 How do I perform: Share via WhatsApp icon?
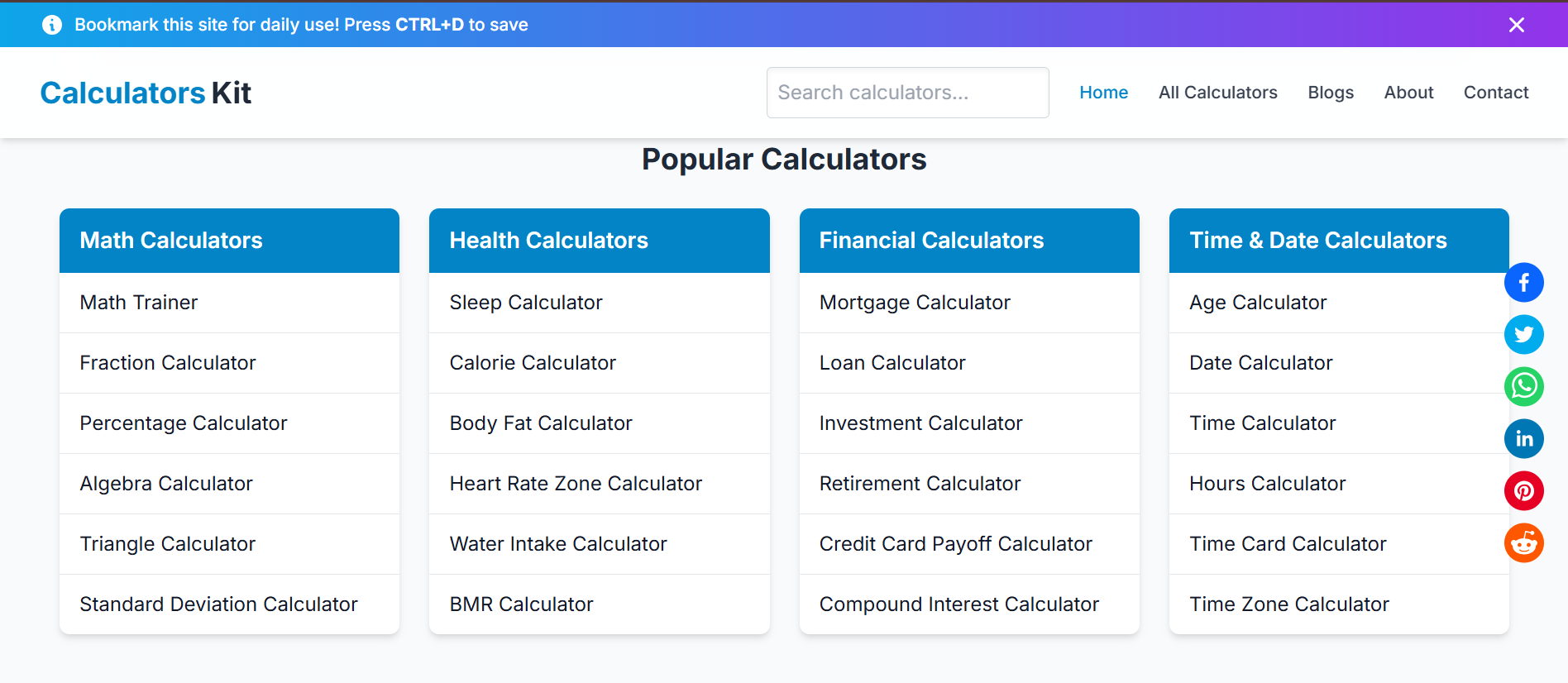pyautogui.click(x=1523, y=387)
